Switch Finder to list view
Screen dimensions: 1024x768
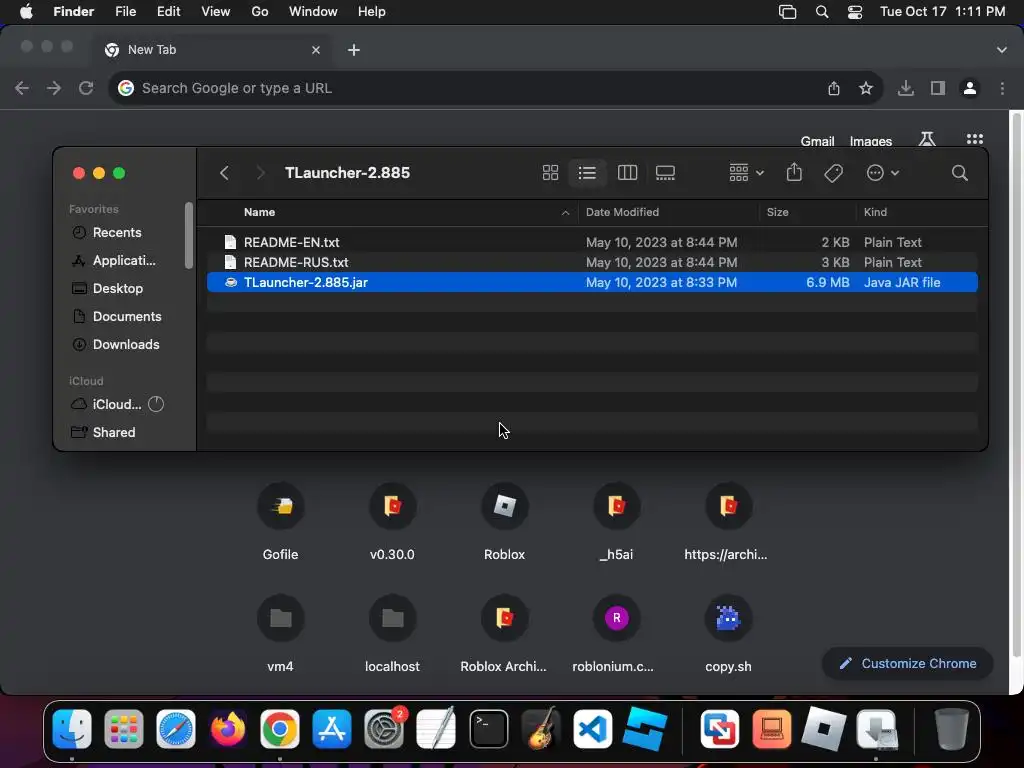pos(587,173)
